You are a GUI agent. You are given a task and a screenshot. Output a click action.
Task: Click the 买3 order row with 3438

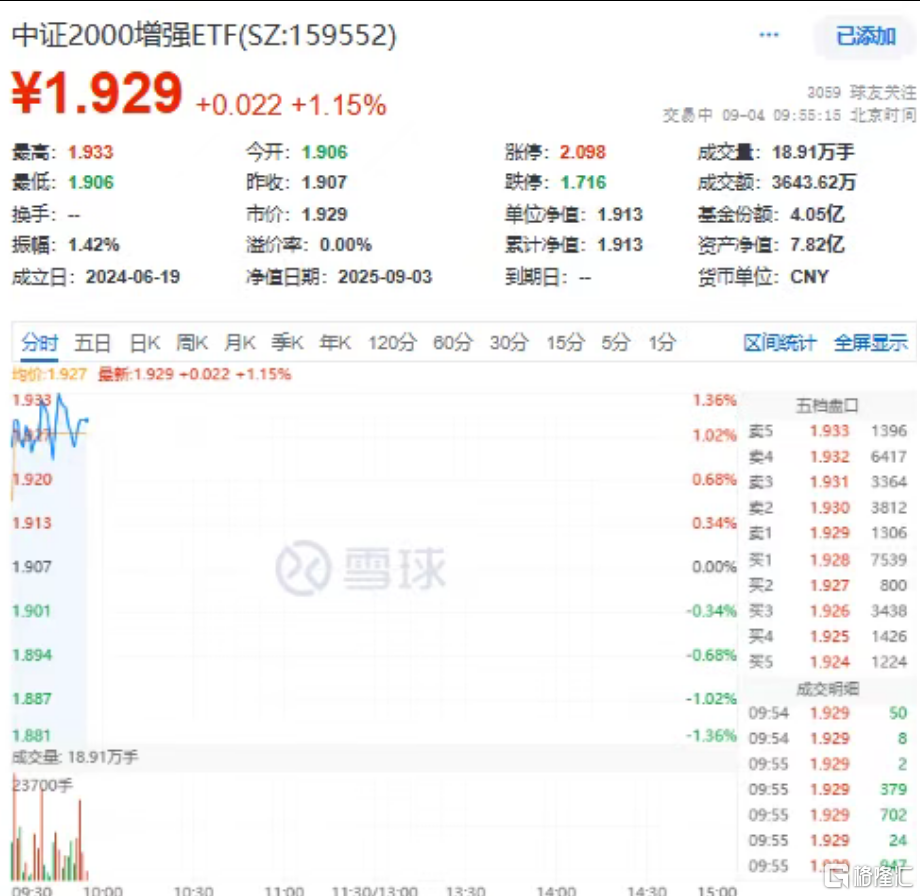(x=827, y=611)
